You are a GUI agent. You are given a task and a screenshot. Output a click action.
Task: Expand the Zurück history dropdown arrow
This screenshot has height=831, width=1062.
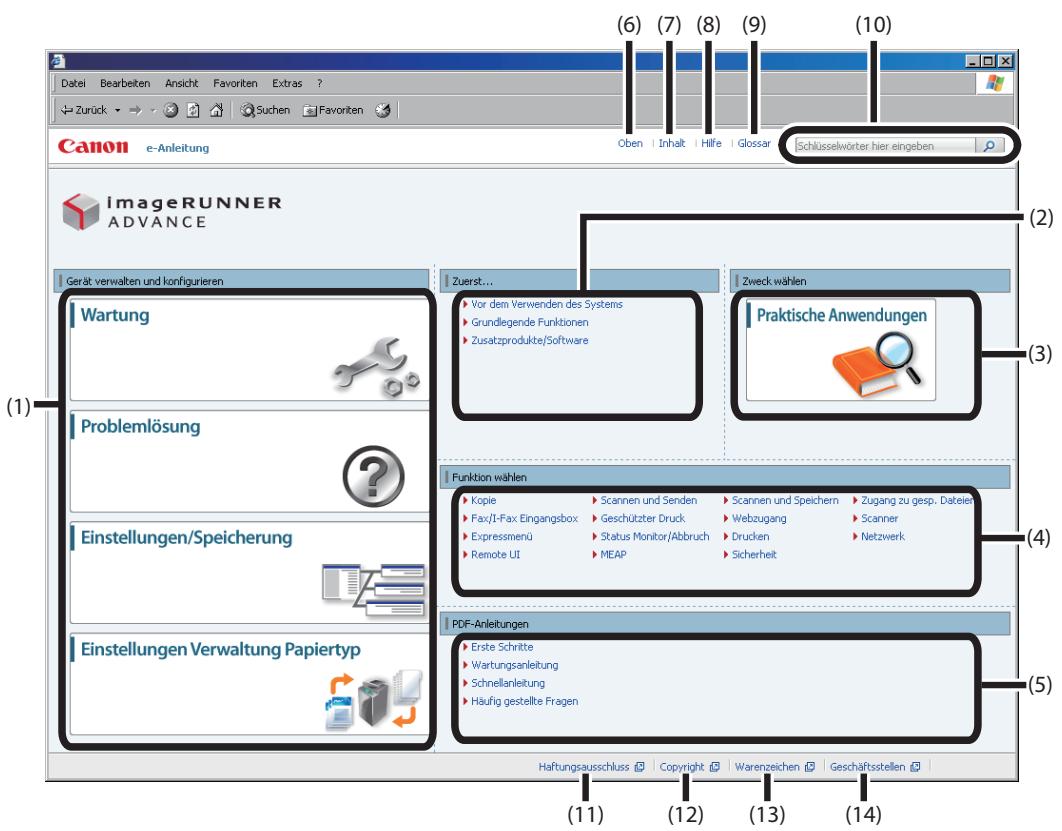(118, 110)
